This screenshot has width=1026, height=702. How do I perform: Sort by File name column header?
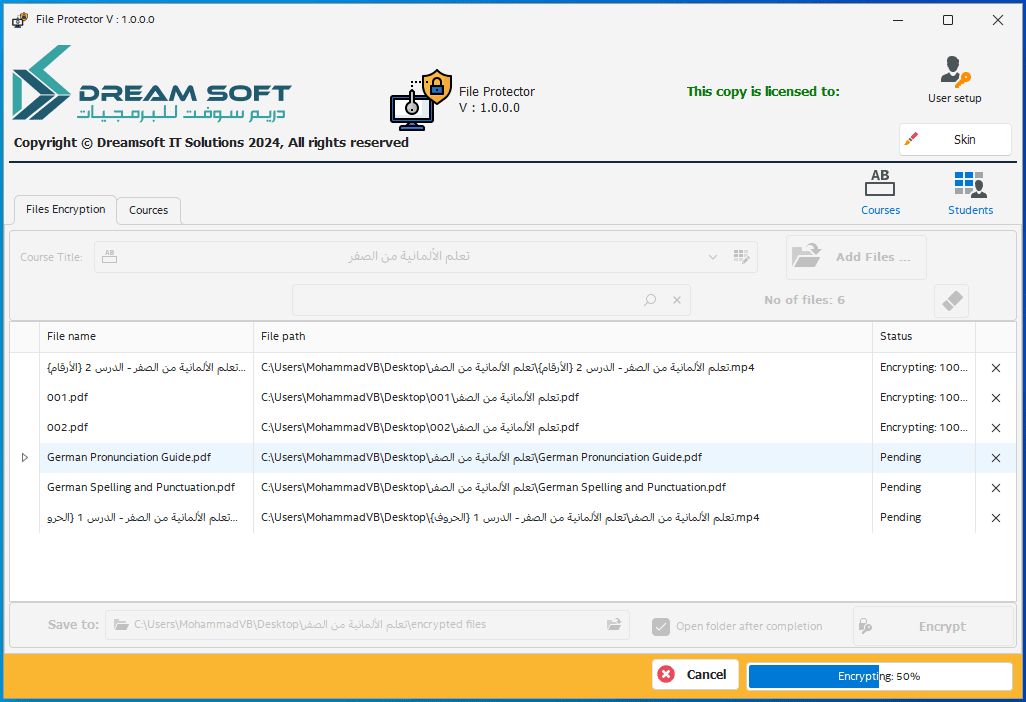coord(146,336)
